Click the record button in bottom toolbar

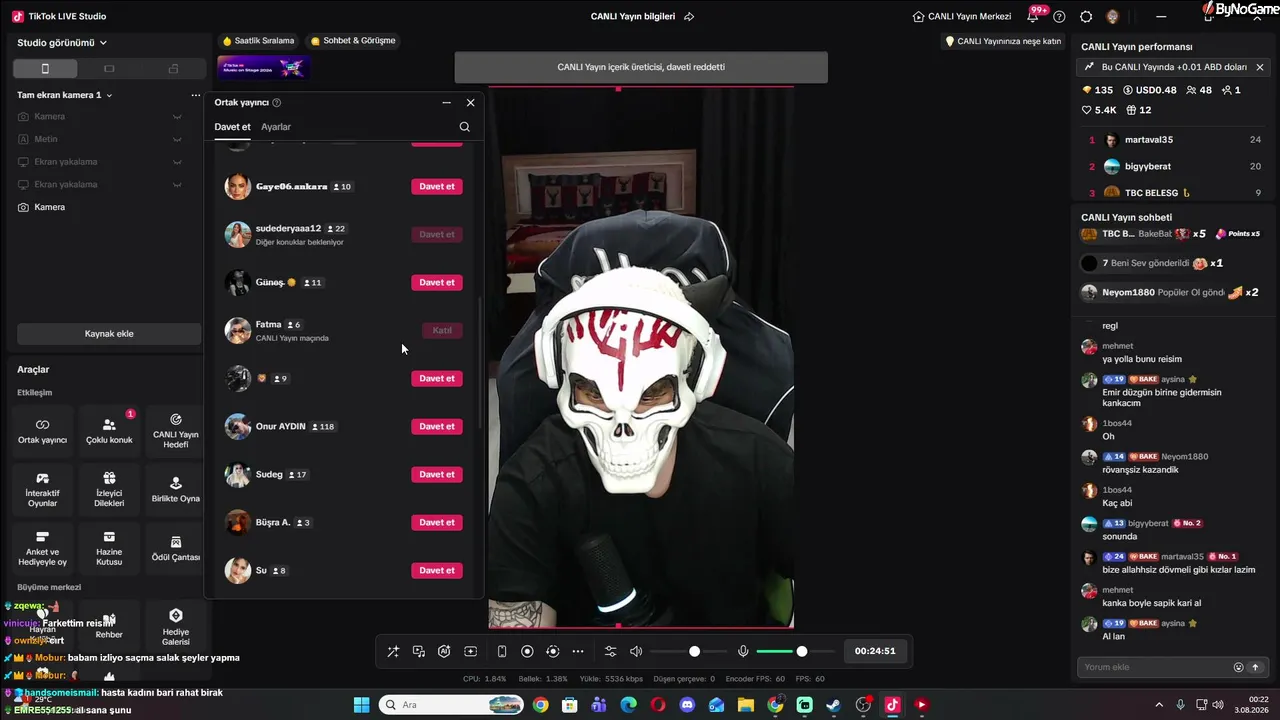(x=528, y=652)
